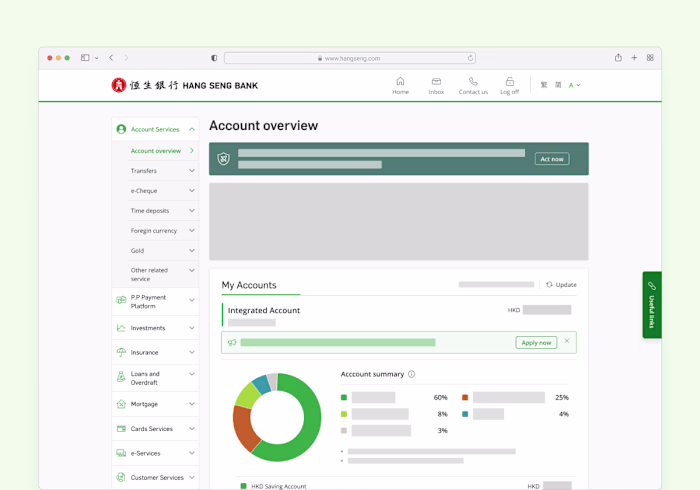Screen dimensions: 700x490
Task: Click the light green 8% legend swatch
Action: pyautogui.click(x=344, y=414)
